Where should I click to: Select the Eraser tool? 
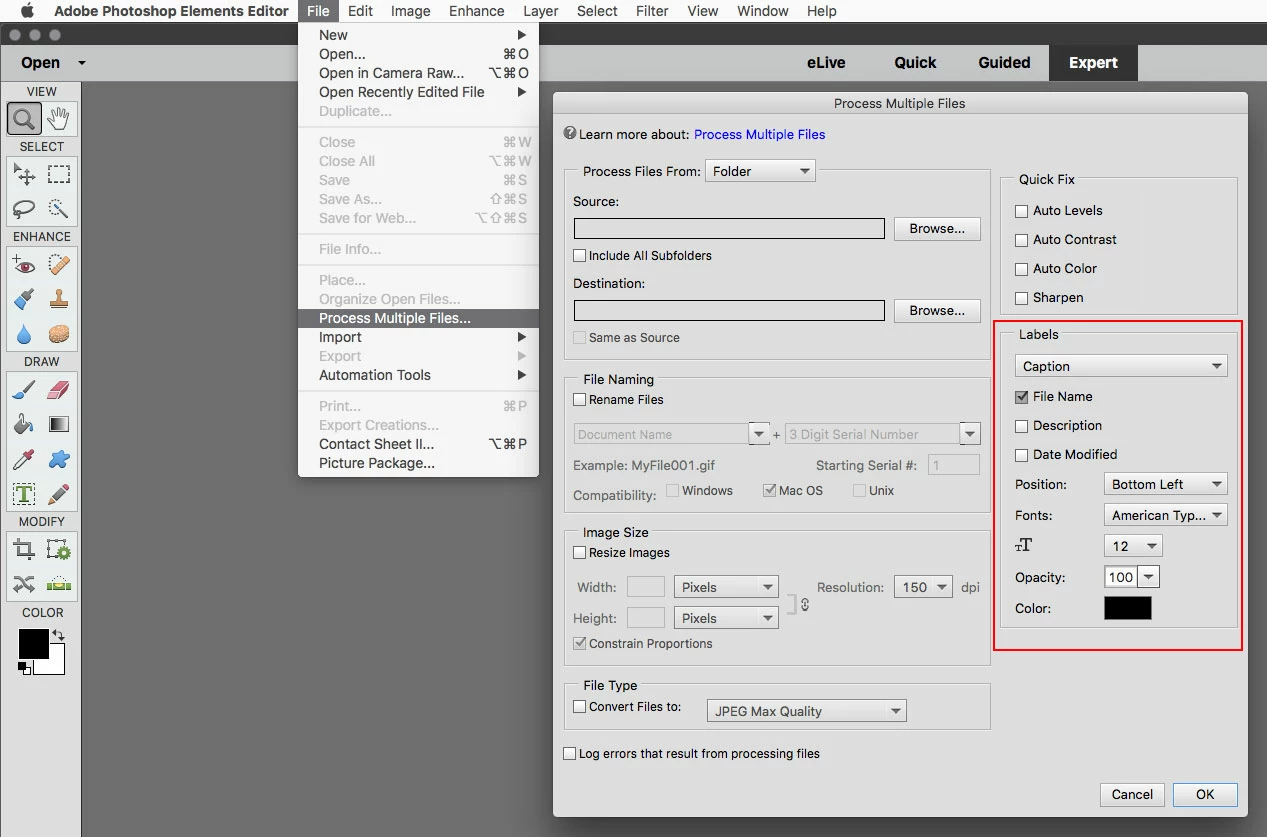coord(59,390)
